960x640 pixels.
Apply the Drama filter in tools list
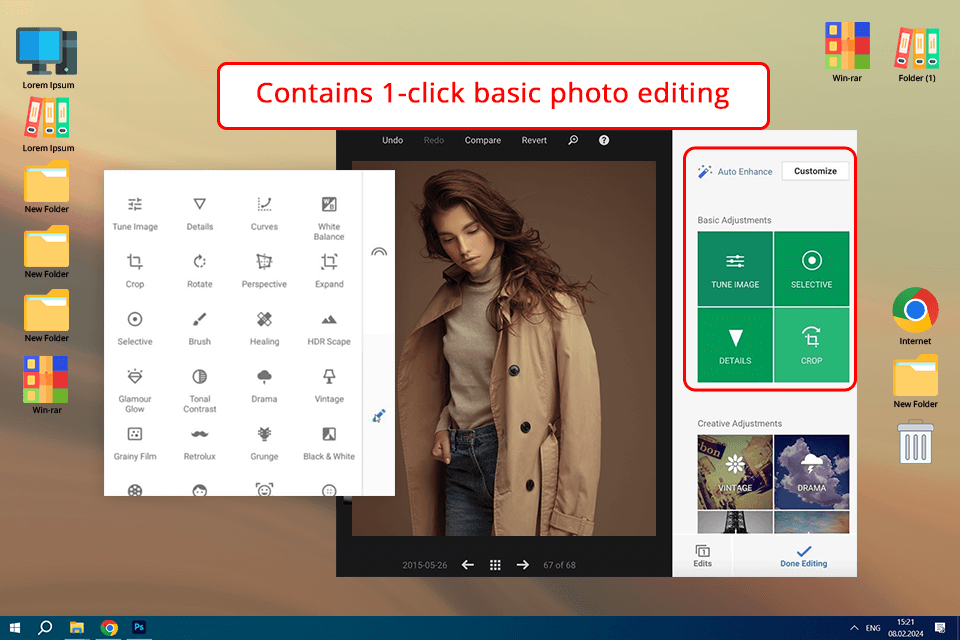(x=264, y=386)
